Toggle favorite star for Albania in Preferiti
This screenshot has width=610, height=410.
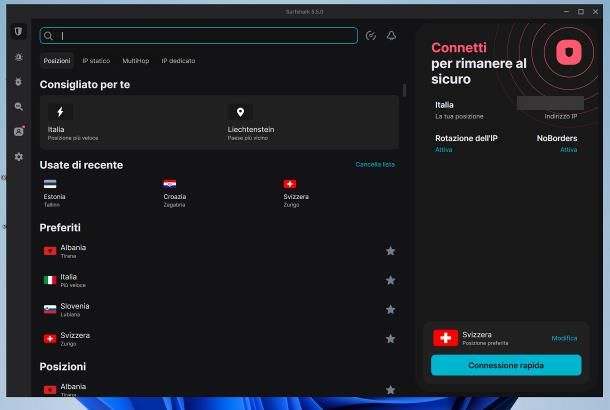pyautogui.click(x=391, y=251)
